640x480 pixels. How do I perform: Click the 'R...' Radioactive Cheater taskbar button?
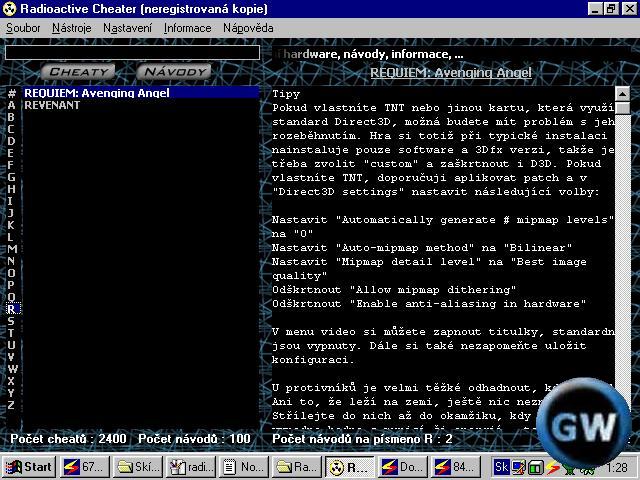tap(350, 467)
